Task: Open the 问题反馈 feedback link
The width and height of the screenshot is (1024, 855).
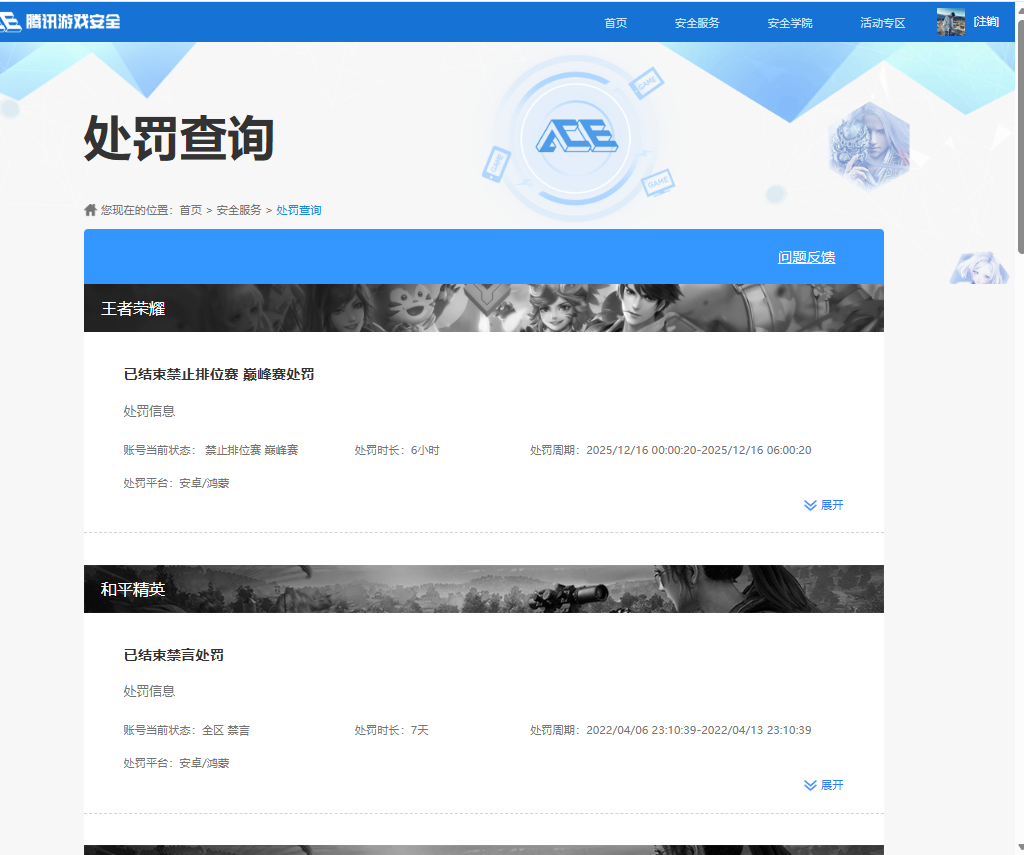Action: [806, 257]
